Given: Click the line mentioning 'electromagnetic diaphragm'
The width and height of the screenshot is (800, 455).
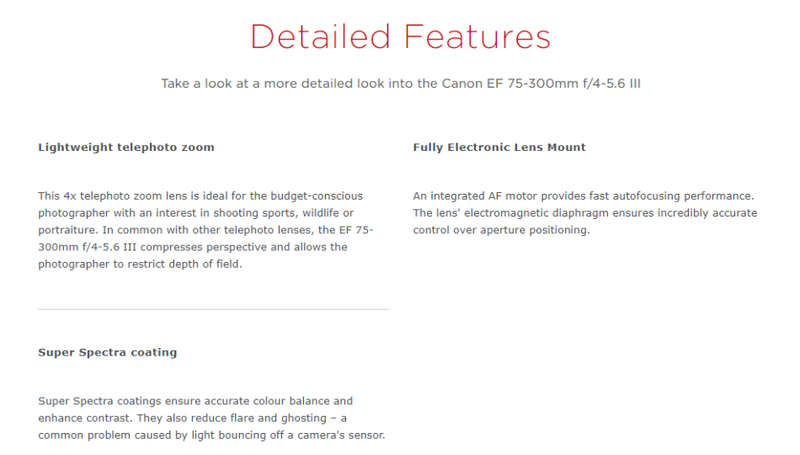Looking at the screenshot, I should (585, 213).
